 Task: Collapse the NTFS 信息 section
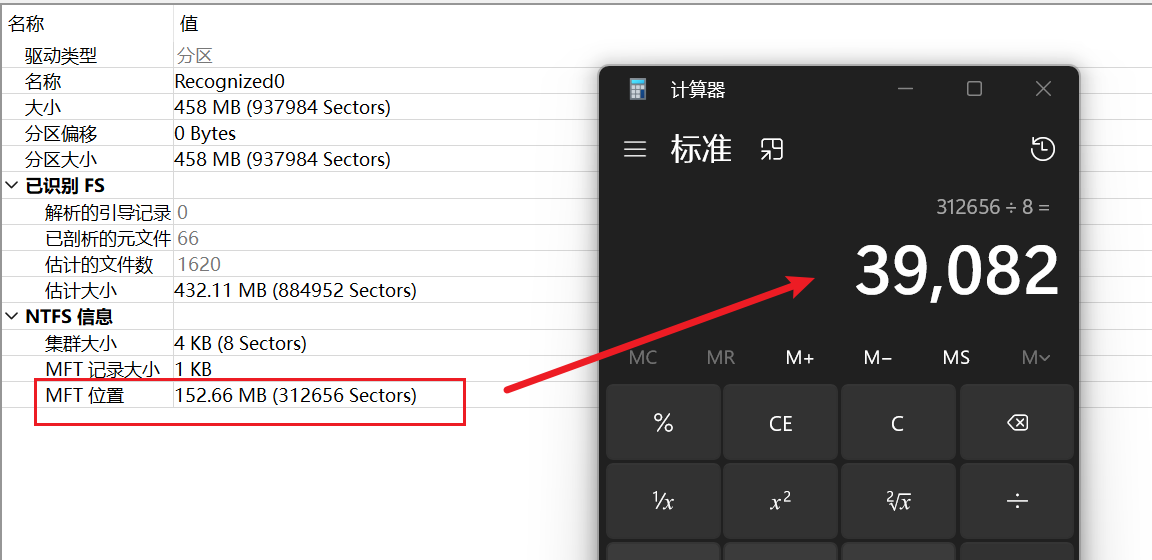(x=12, y=317)
